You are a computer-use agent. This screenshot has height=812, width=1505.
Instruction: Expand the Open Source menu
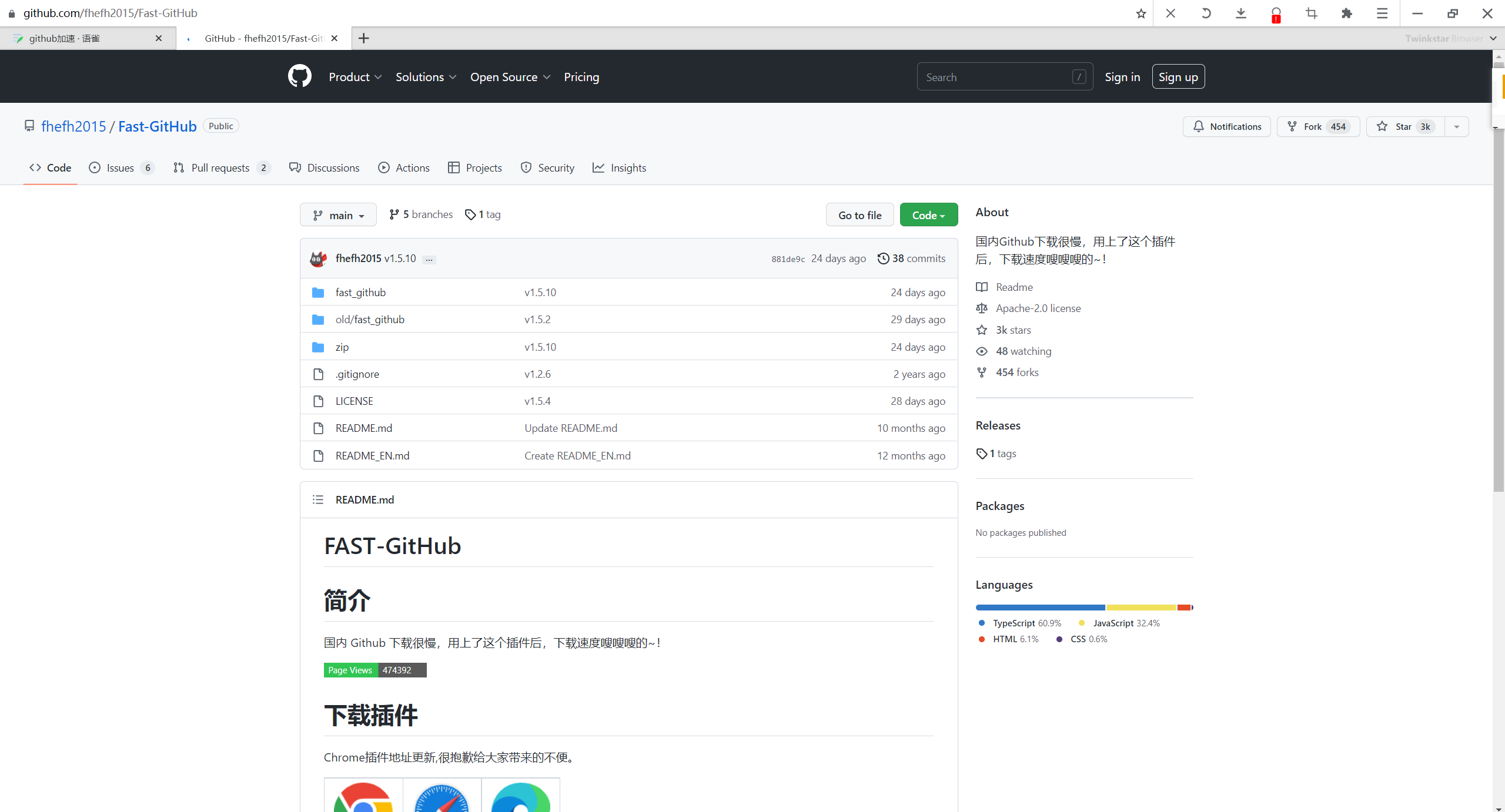pyautogui.click(x=510, y=77)
